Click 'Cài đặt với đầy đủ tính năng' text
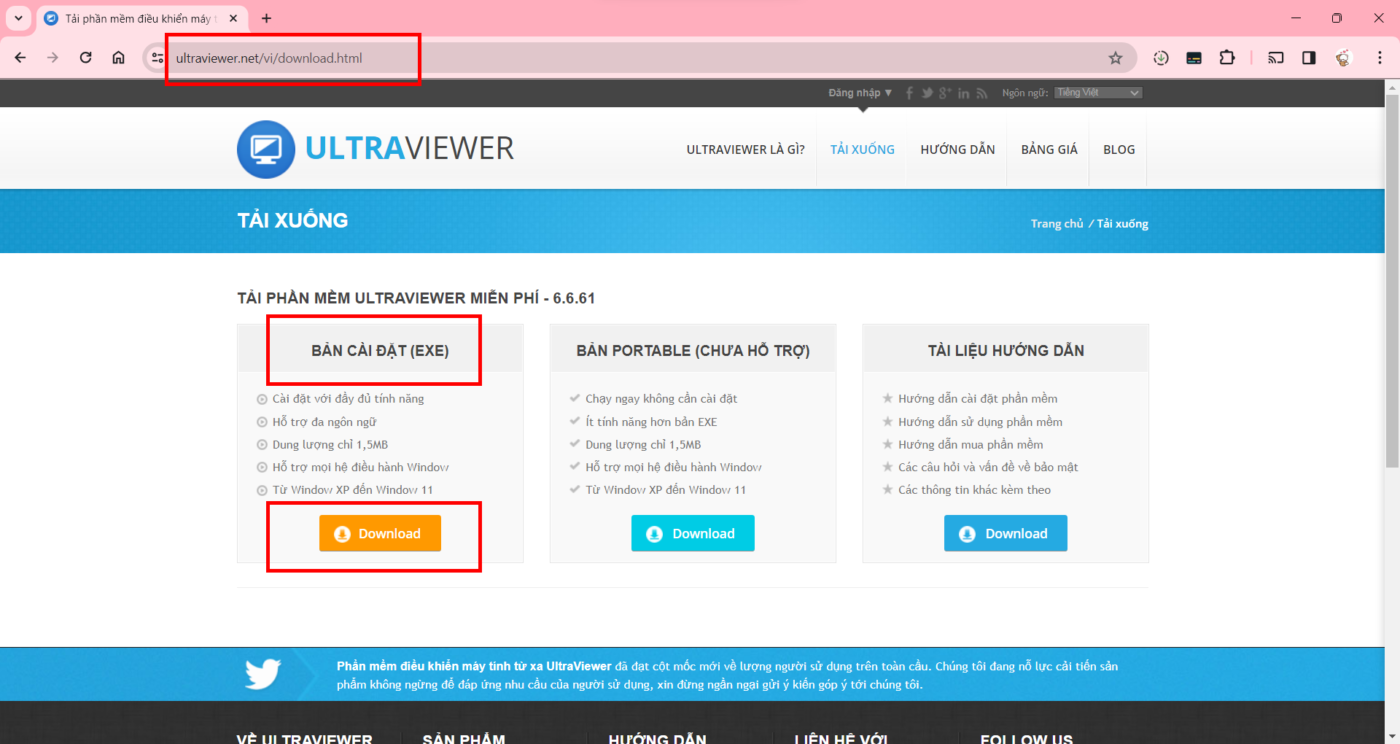This screenshot has height=744, width=1400. (x=348, y=399)
